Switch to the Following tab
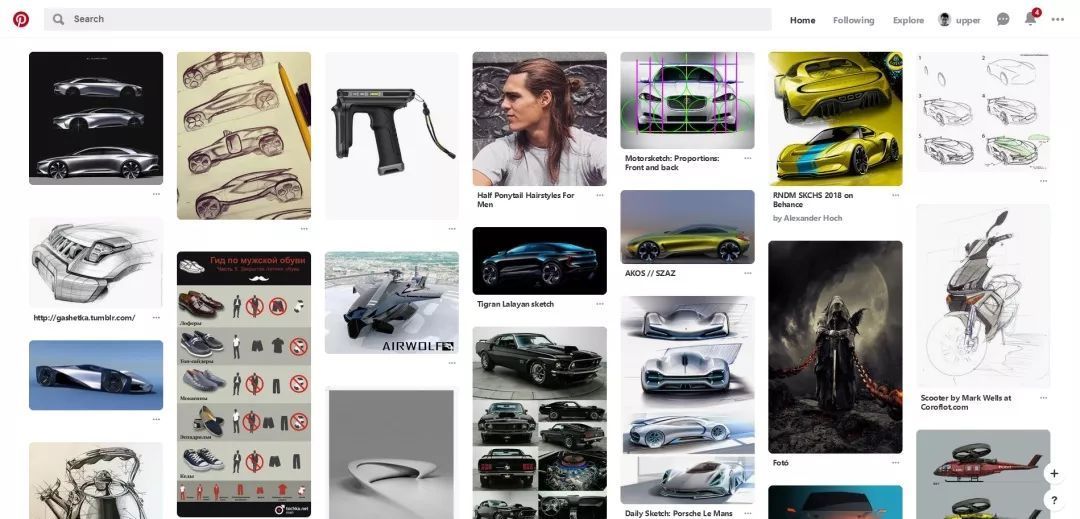This screenshot has width=1080, height=519. 853,20
